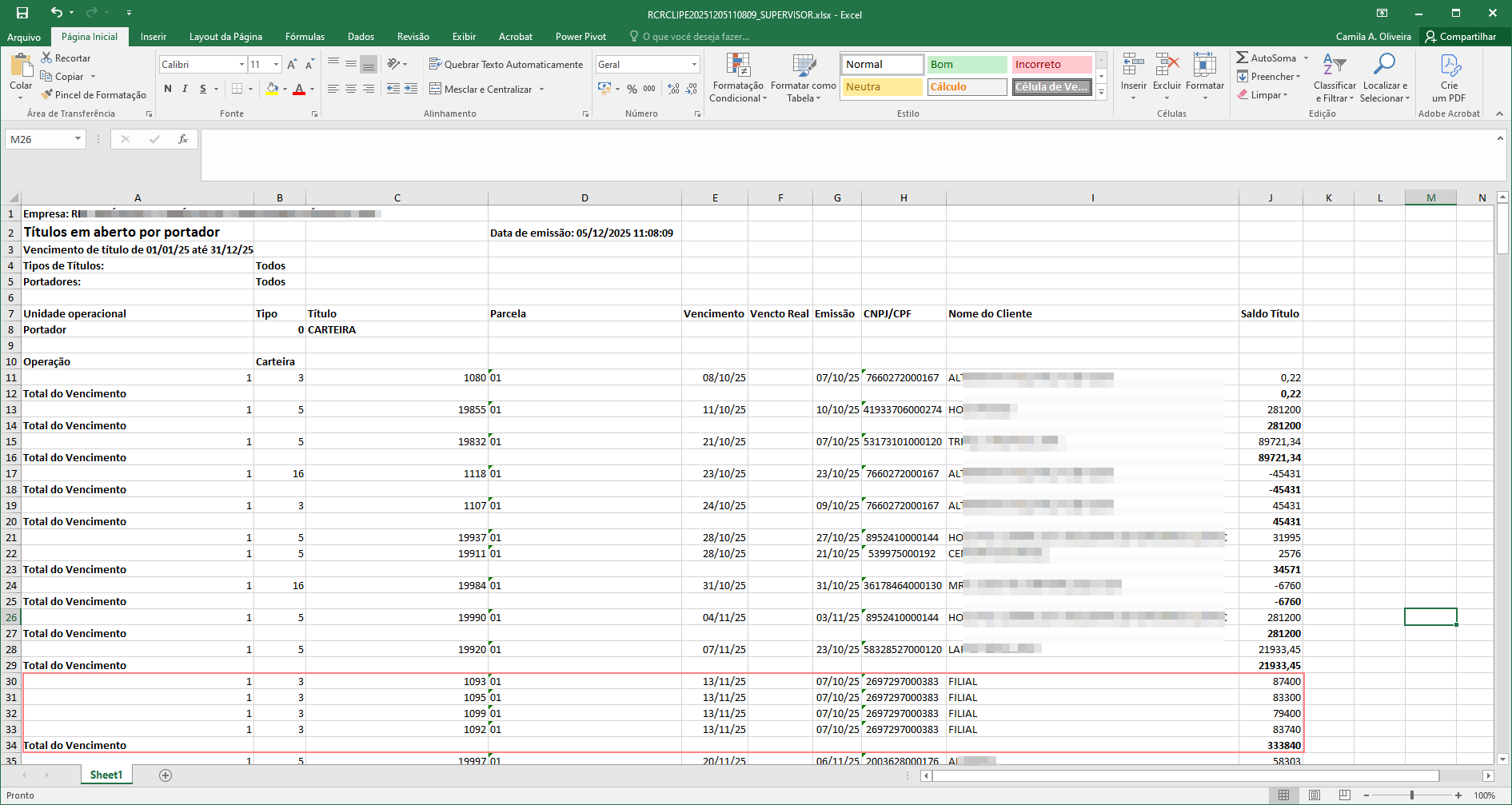Add a new sheet with plus button
The height and width of the screenshot is (805, 1512).
coord(166,775)
